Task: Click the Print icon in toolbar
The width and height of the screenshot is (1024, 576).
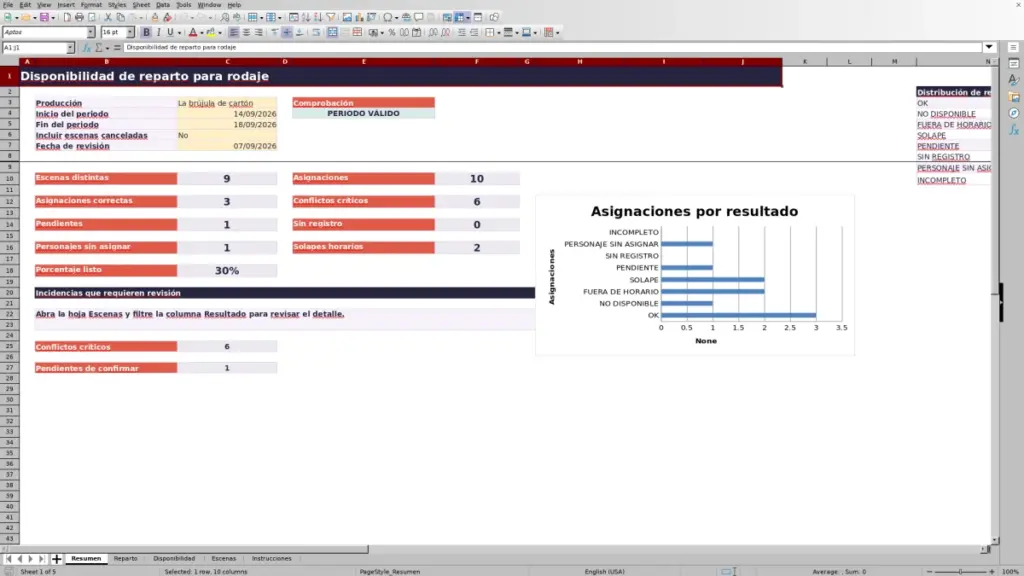Action: click(79, 17)
